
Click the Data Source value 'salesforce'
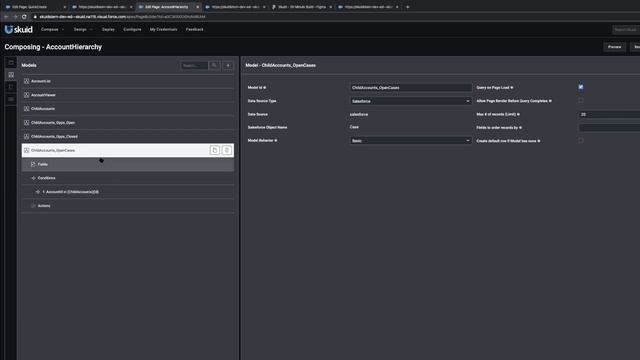(x=359, y=115)
